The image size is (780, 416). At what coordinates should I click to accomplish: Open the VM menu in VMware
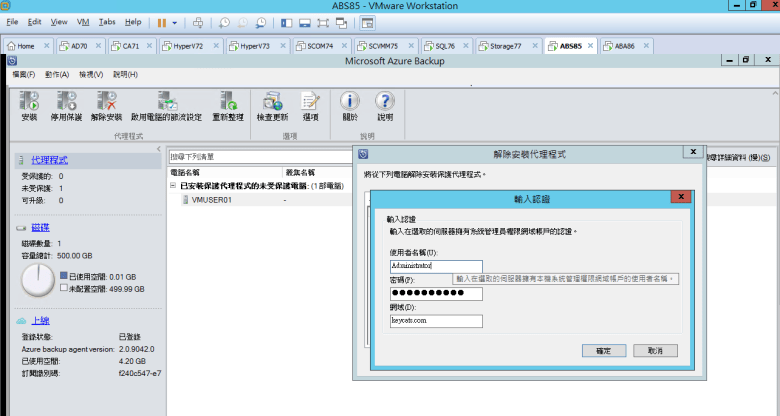click(83, 21)
